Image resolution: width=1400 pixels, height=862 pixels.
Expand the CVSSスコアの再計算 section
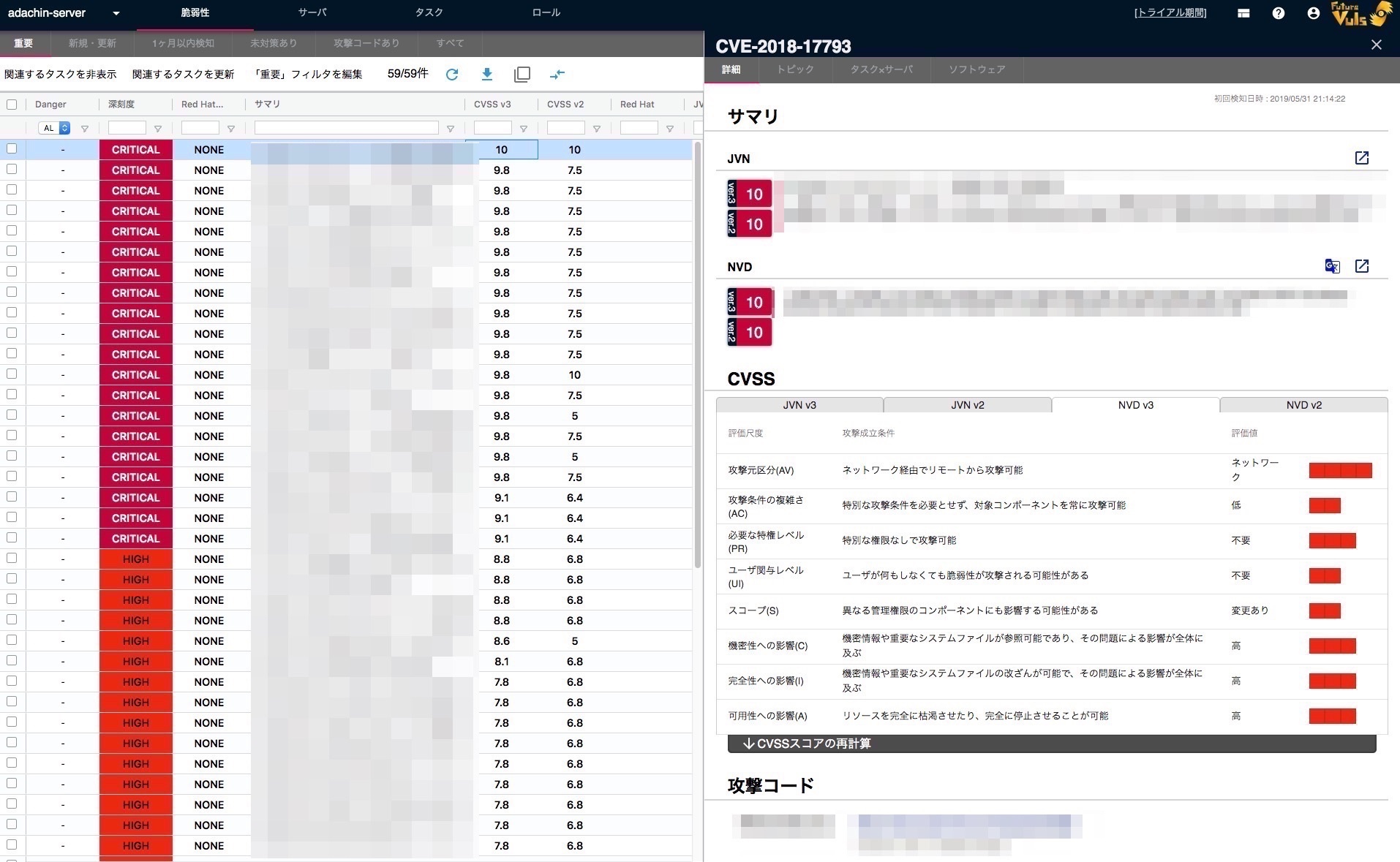tap(1051, 744)
